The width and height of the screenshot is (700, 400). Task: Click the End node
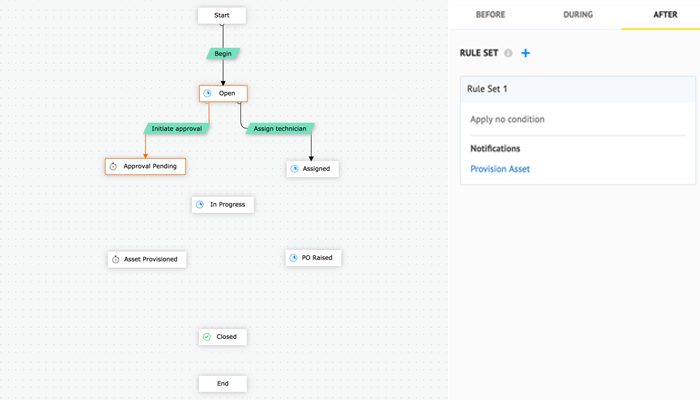tap(222, 383)
